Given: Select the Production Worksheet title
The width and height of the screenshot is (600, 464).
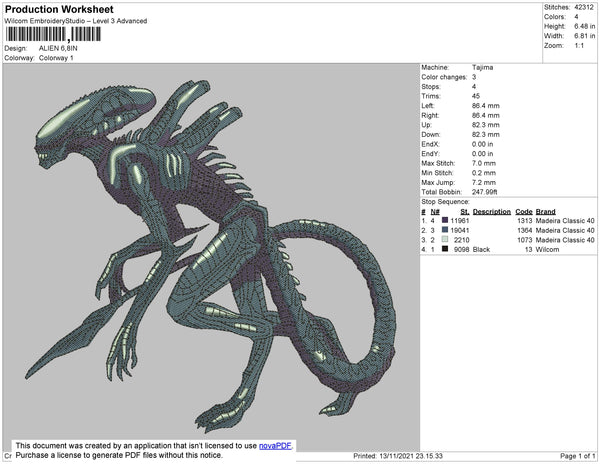Looking at the screenshot, I should click(x=59, y=10).
